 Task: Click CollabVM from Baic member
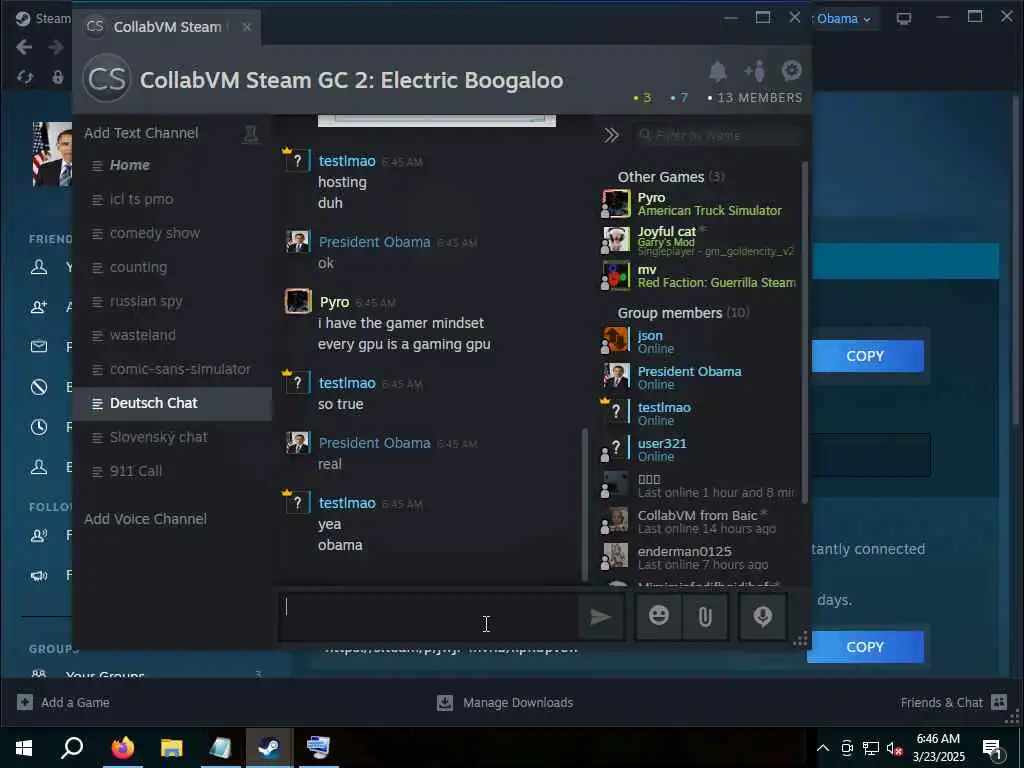pyautogui.click(x=699, y=521)
